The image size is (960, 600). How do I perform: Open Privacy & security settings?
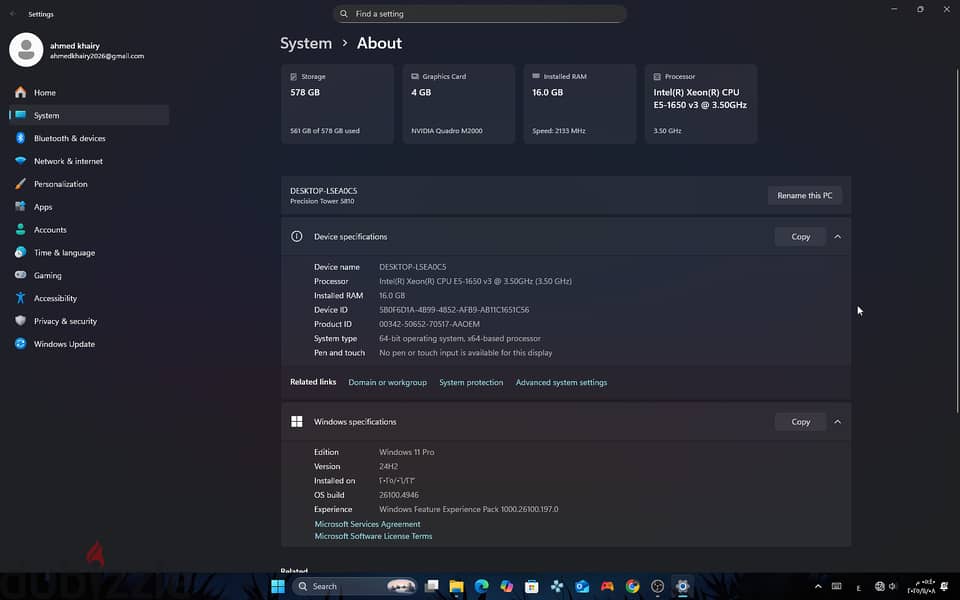(x=89, y=321)
